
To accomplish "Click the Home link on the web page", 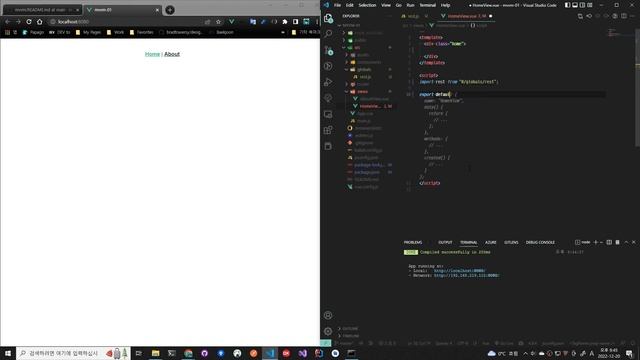I will [152, 54].
